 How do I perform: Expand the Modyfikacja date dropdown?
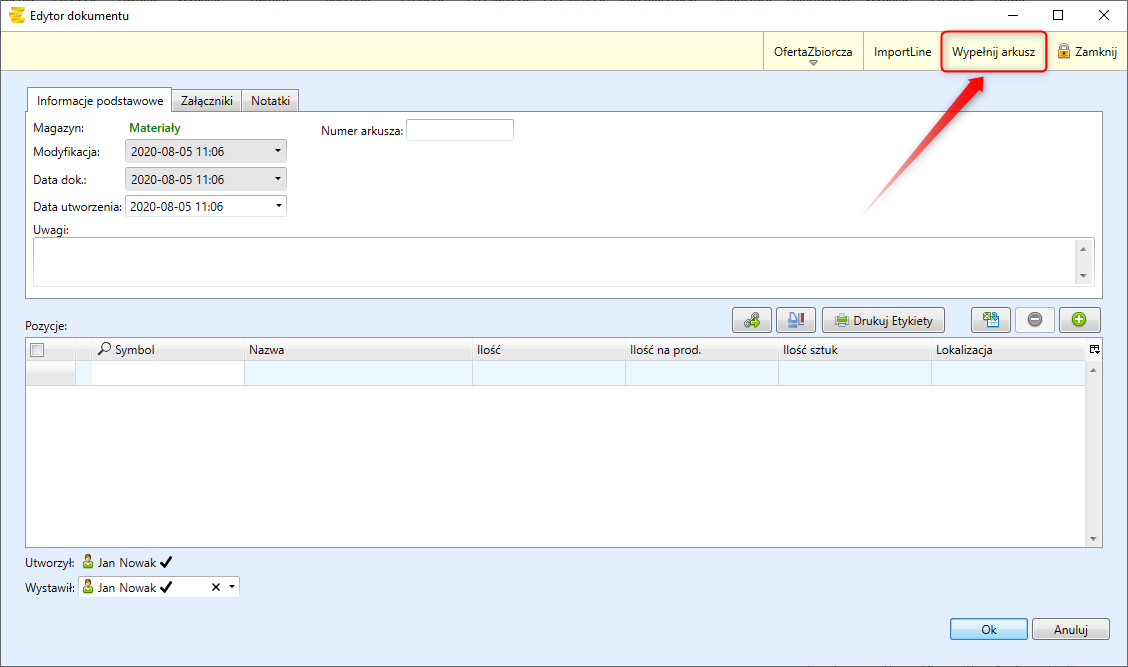pyautogui.click(x=277, y=152)
